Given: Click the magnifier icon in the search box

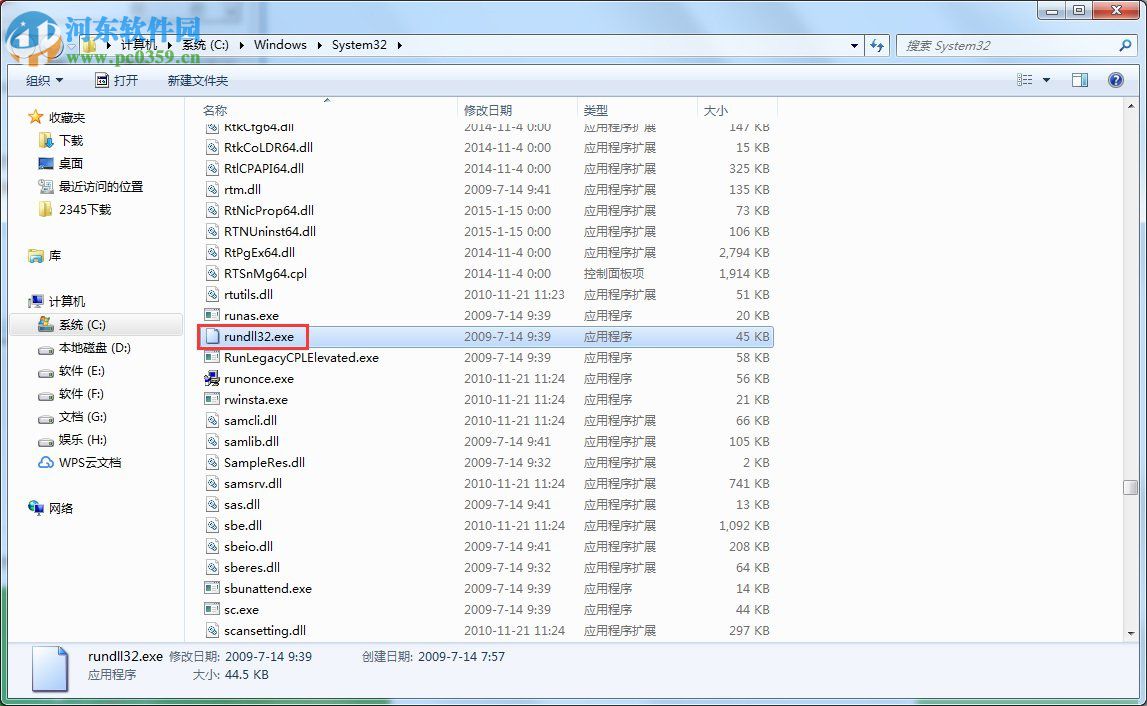Looking at the screenshot, I should click(x=1126, y=45).
